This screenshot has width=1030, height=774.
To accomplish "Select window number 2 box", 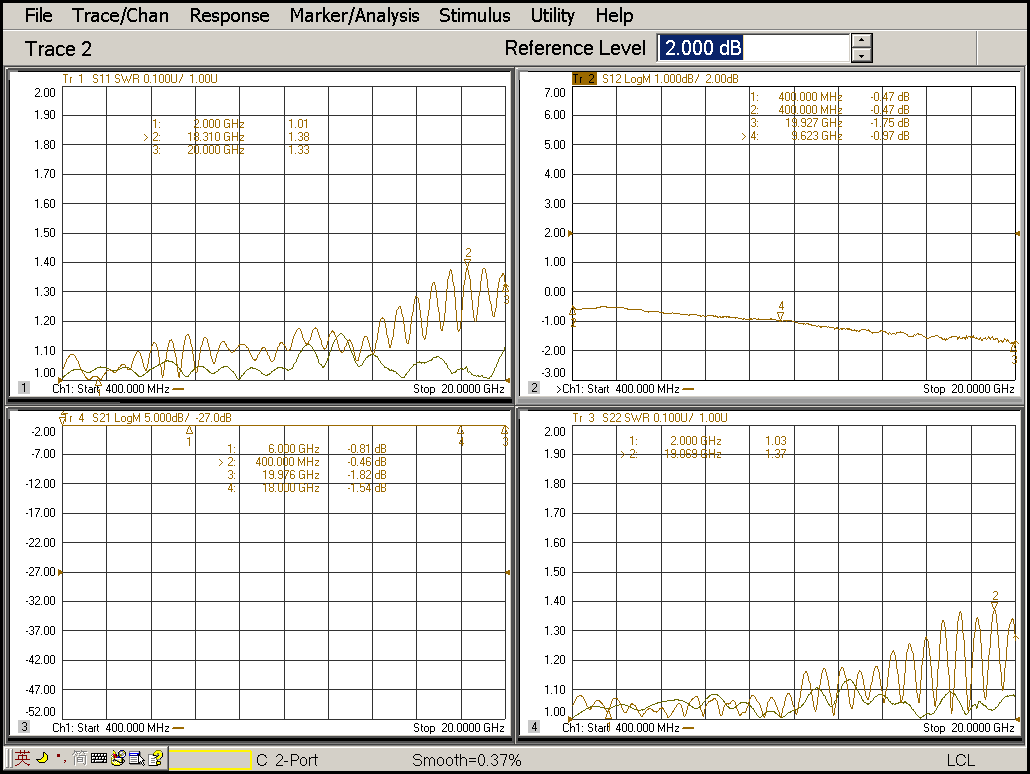I will 534,388.
